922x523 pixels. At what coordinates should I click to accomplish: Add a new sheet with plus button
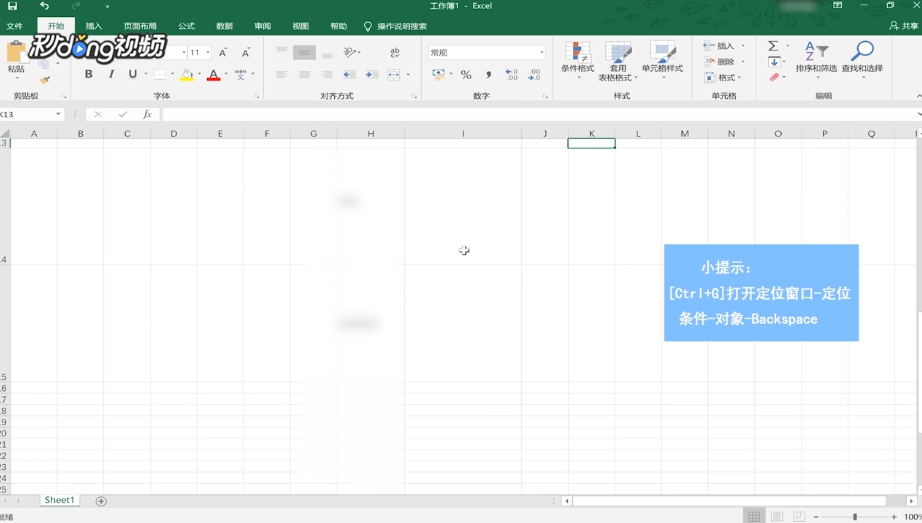coord(101,501)
